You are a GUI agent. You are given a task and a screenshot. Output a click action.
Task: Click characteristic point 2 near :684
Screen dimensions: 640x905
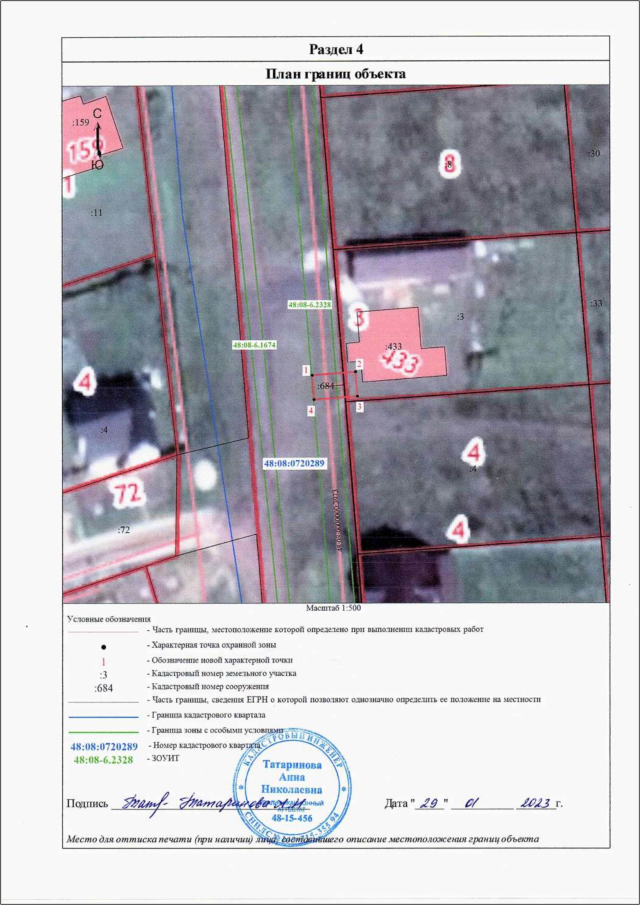pyautogui.click(x=359, y=364)
